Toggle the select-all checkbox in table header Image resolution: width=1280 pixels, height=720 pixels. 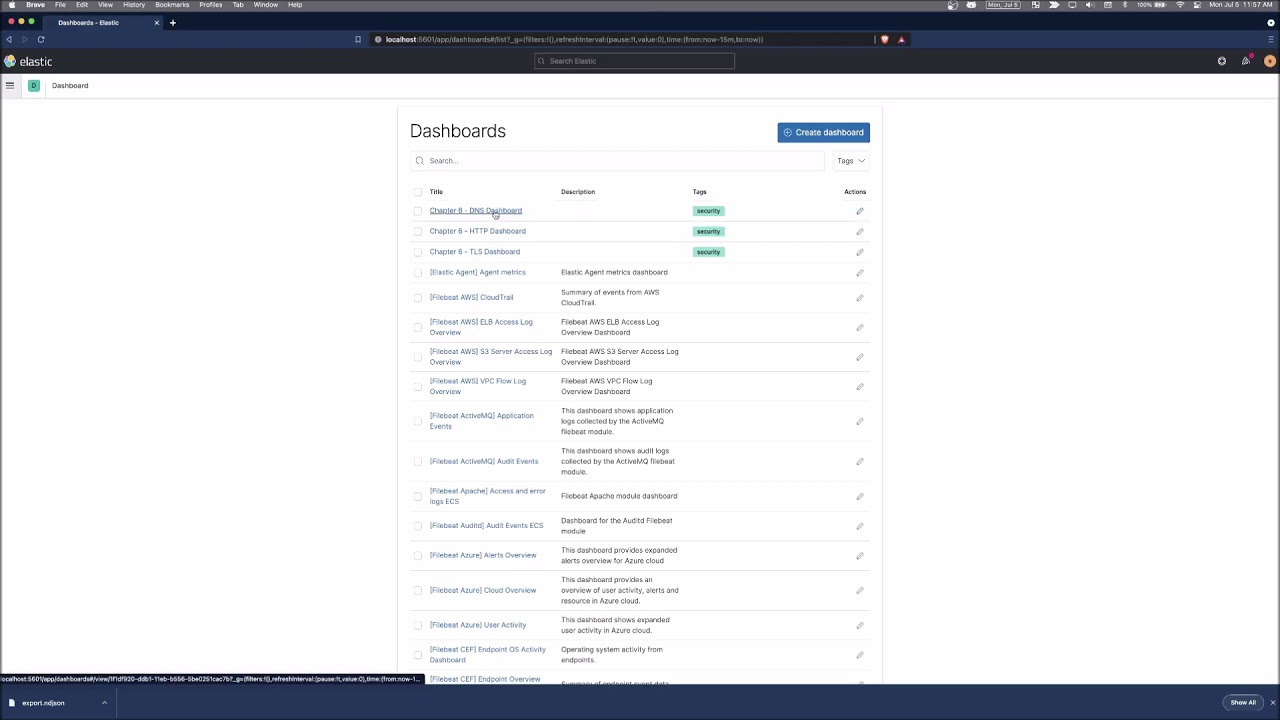point(418,192)
